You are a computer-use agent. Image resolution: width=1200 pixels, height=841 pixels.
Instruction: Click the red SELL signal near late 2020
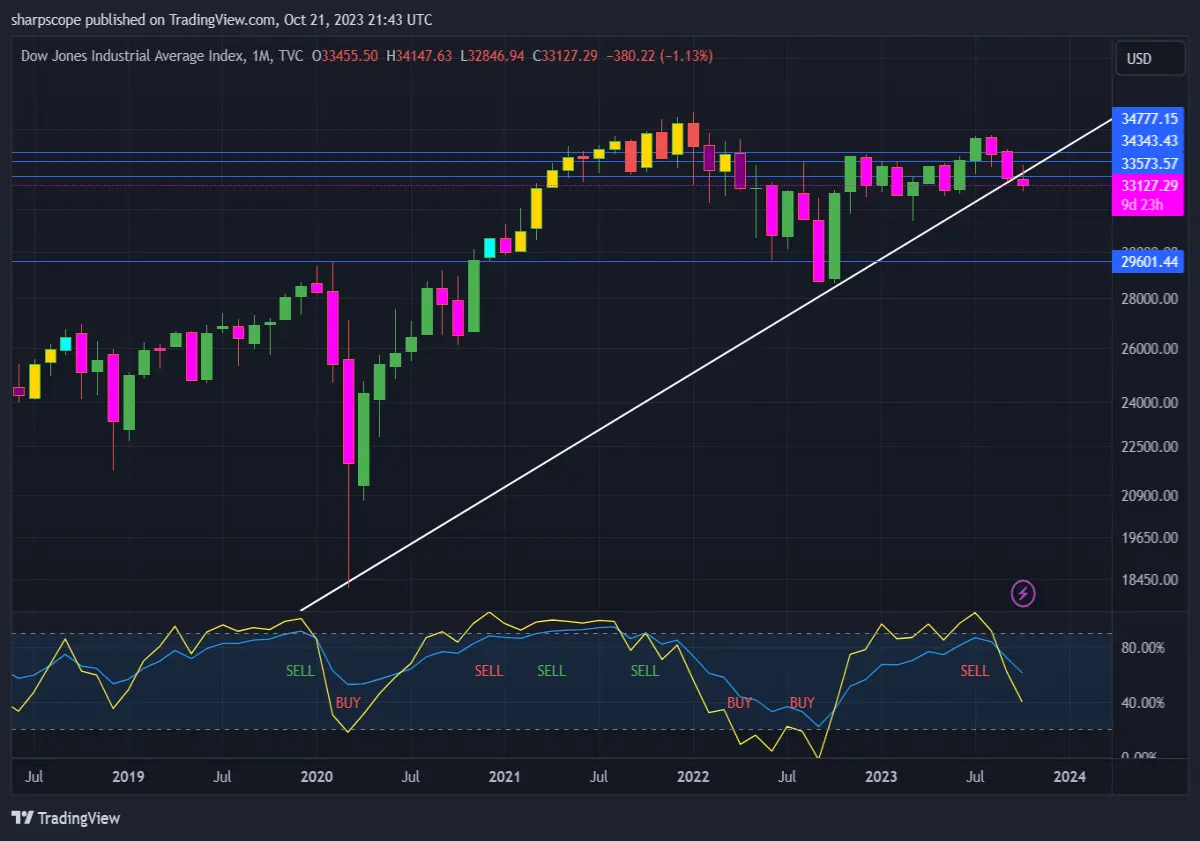[x=489, y=671]
